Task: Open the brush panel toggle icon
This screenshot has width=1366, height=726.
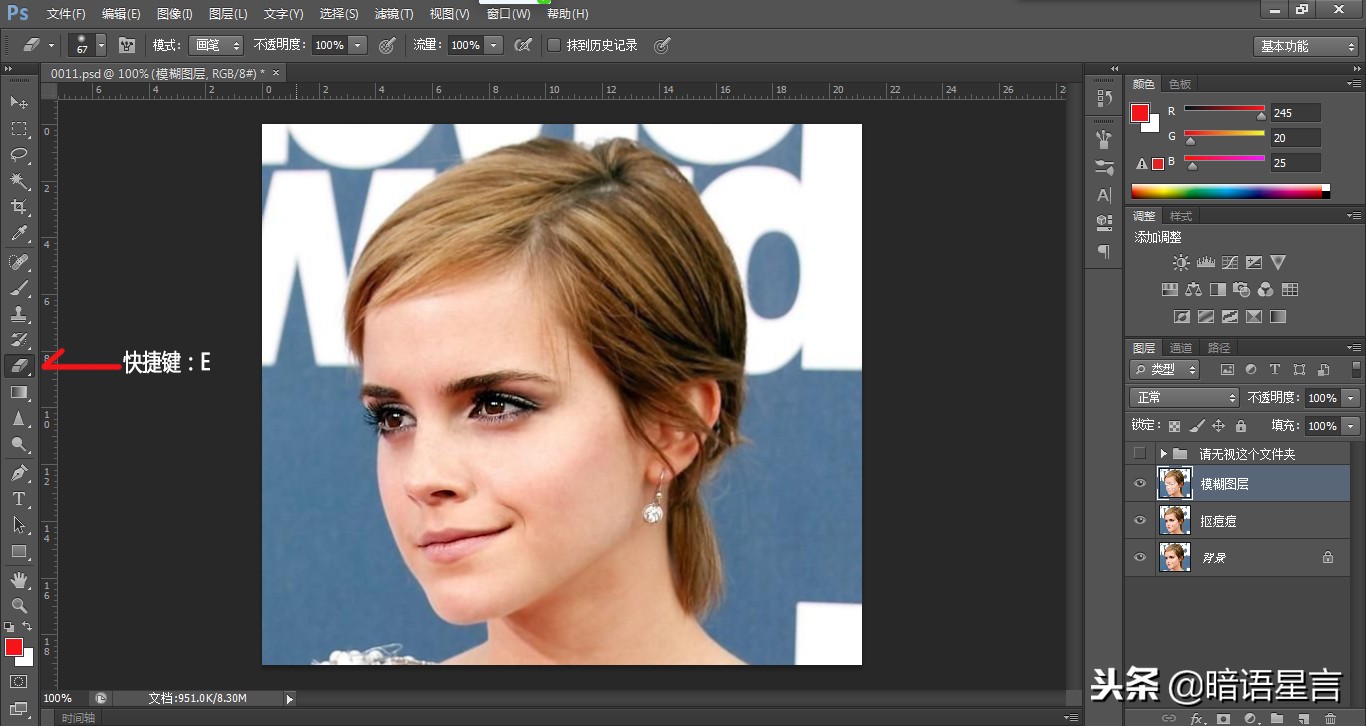Action: coord(127,45)
